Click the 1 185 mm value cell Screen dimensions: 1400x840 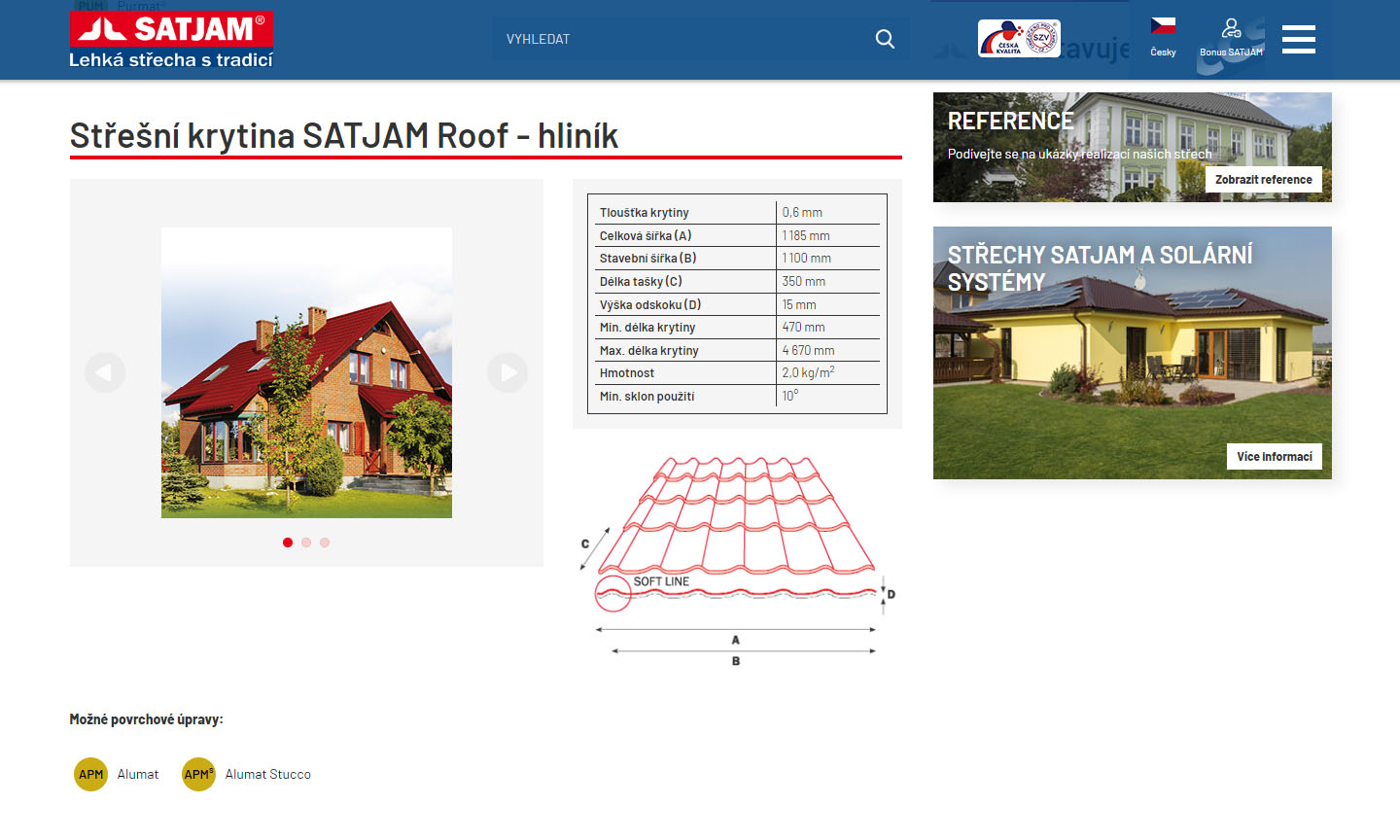click(806, 236)
